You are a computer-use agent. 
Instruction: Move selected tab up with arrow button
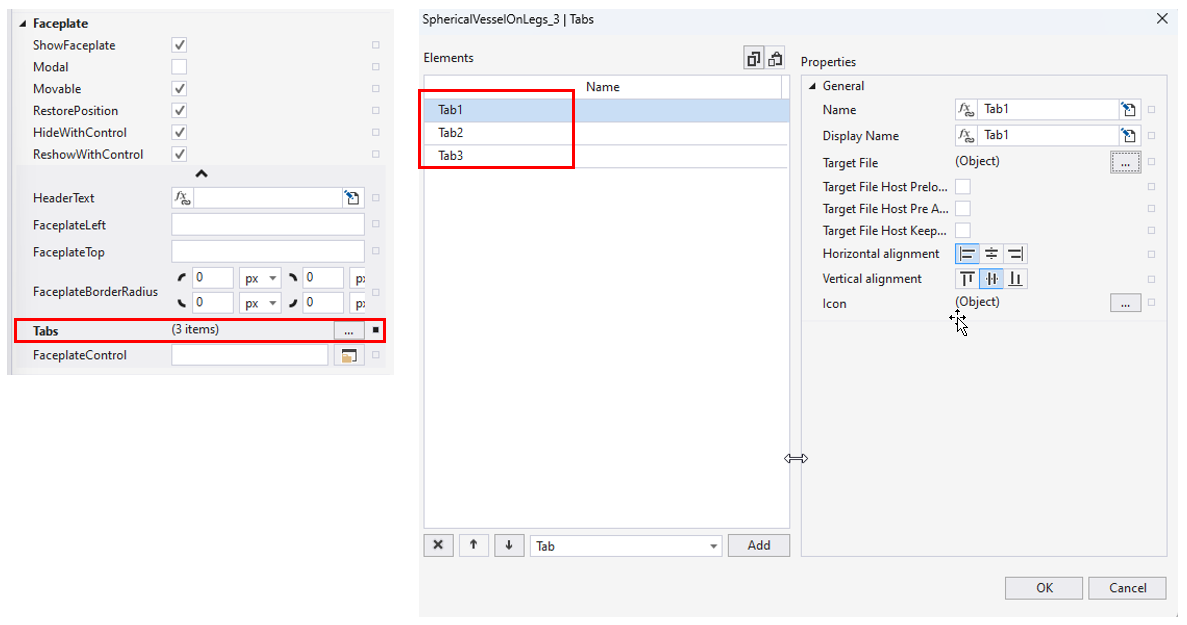(473, 545)
